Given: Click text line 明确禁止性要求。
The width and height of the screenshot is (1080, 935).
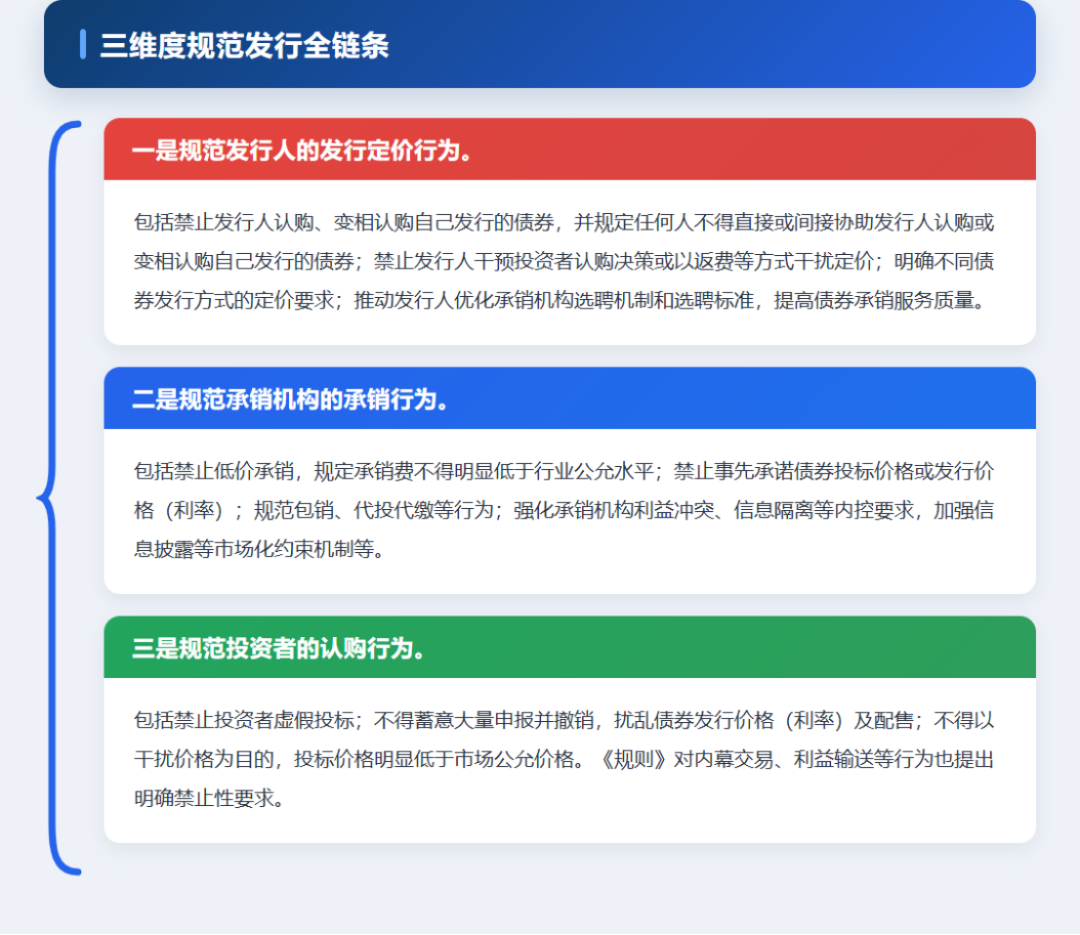Looking at the screenshot, I should (x=209, y=798).
